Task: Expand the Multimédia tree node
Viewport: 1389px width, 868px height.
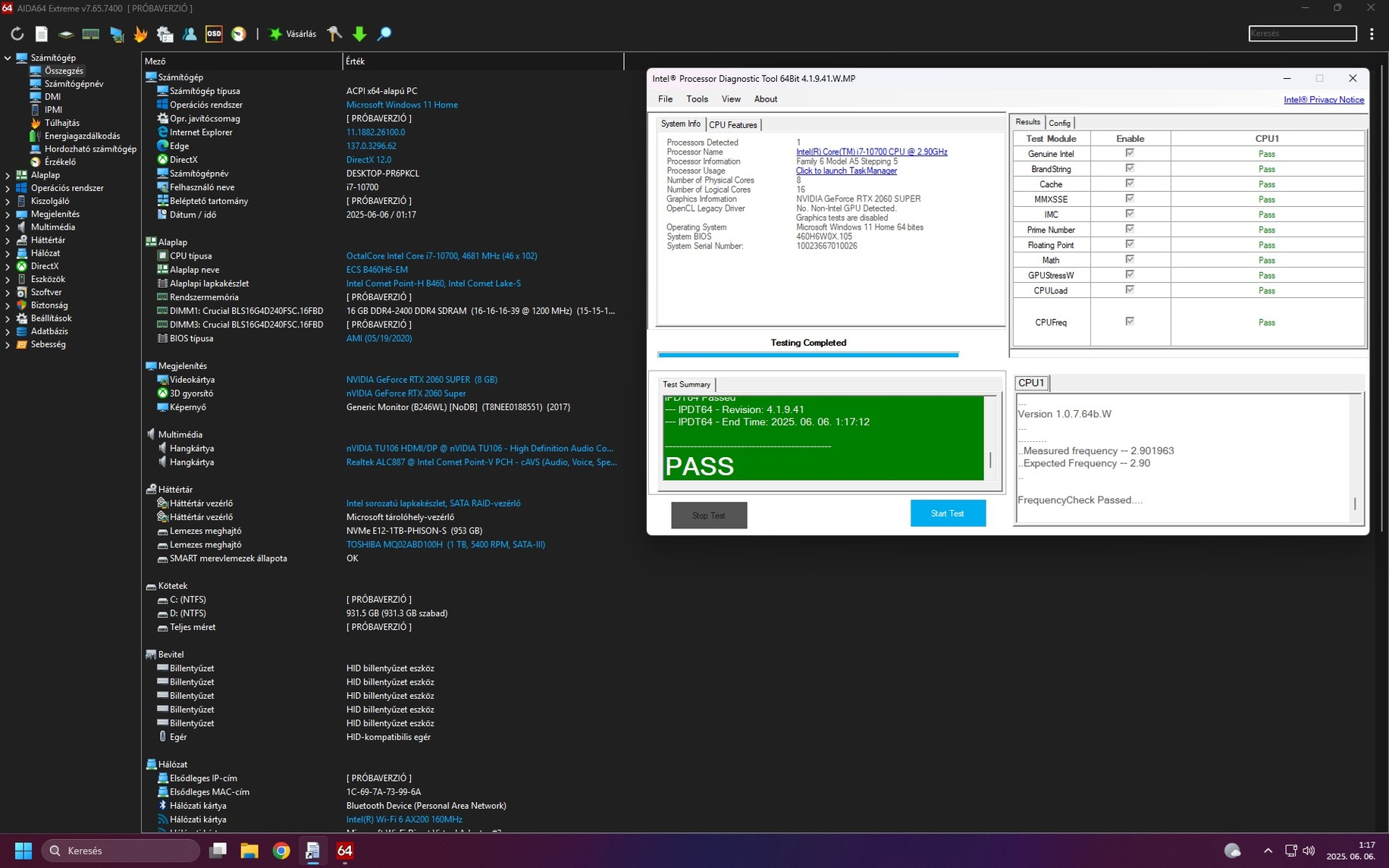Action: point(8,227)
